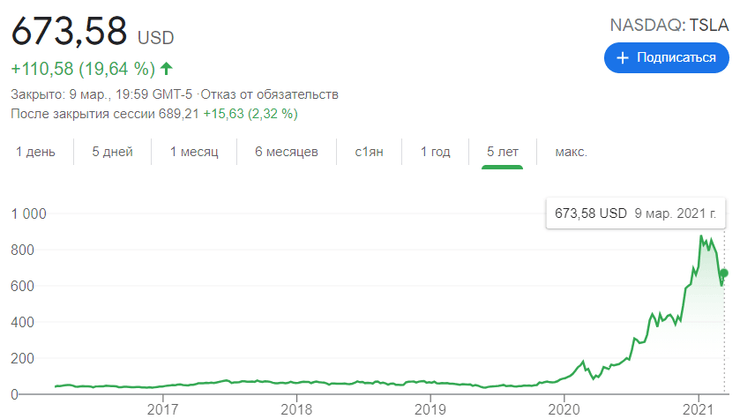Click the +110,58 (19,64 %) change text
740x419 pixels.
pos(83,69)
